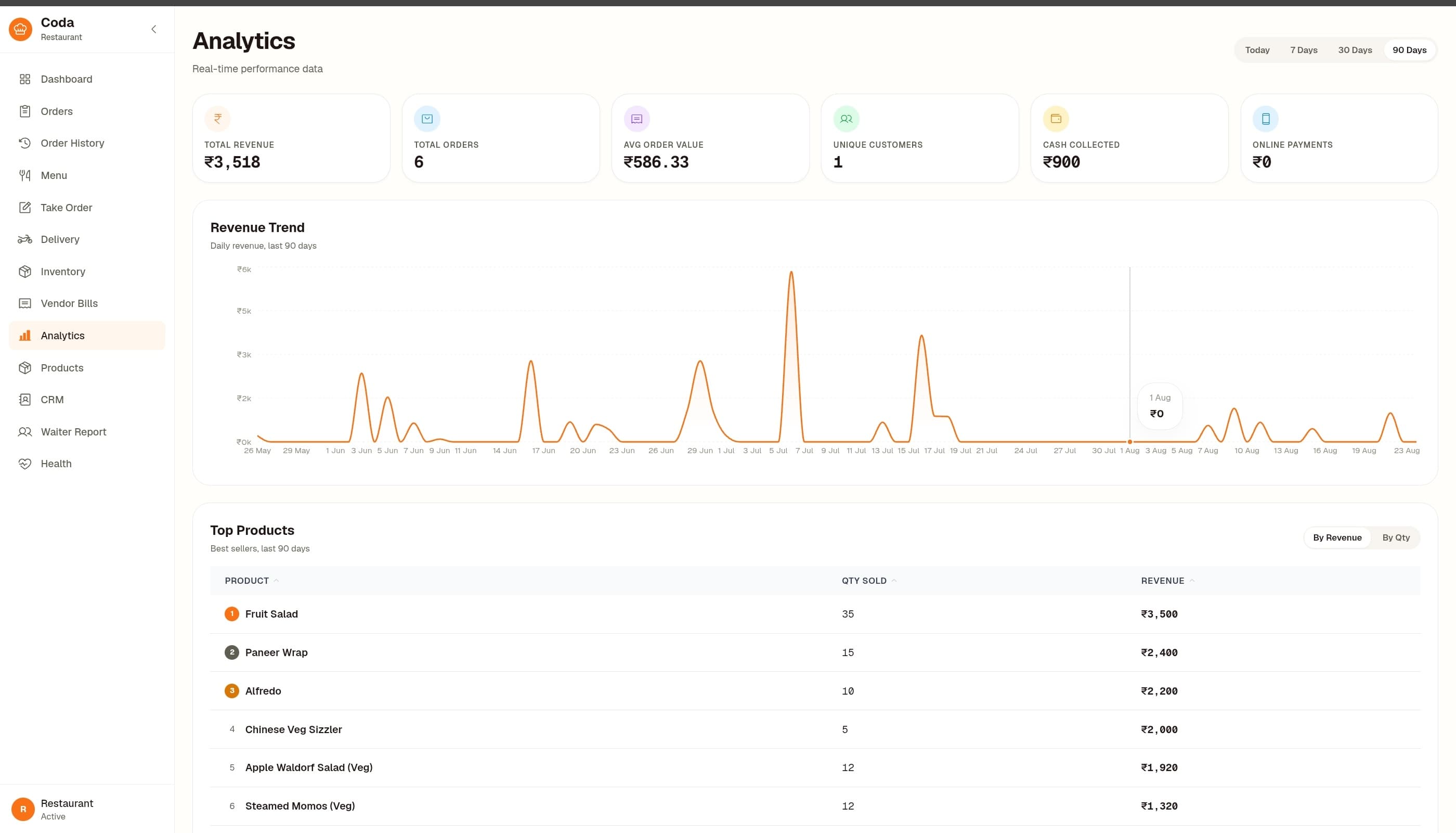1456x833 pixels.
Task: Click the Health heartbeat icon
Action: 24,464
